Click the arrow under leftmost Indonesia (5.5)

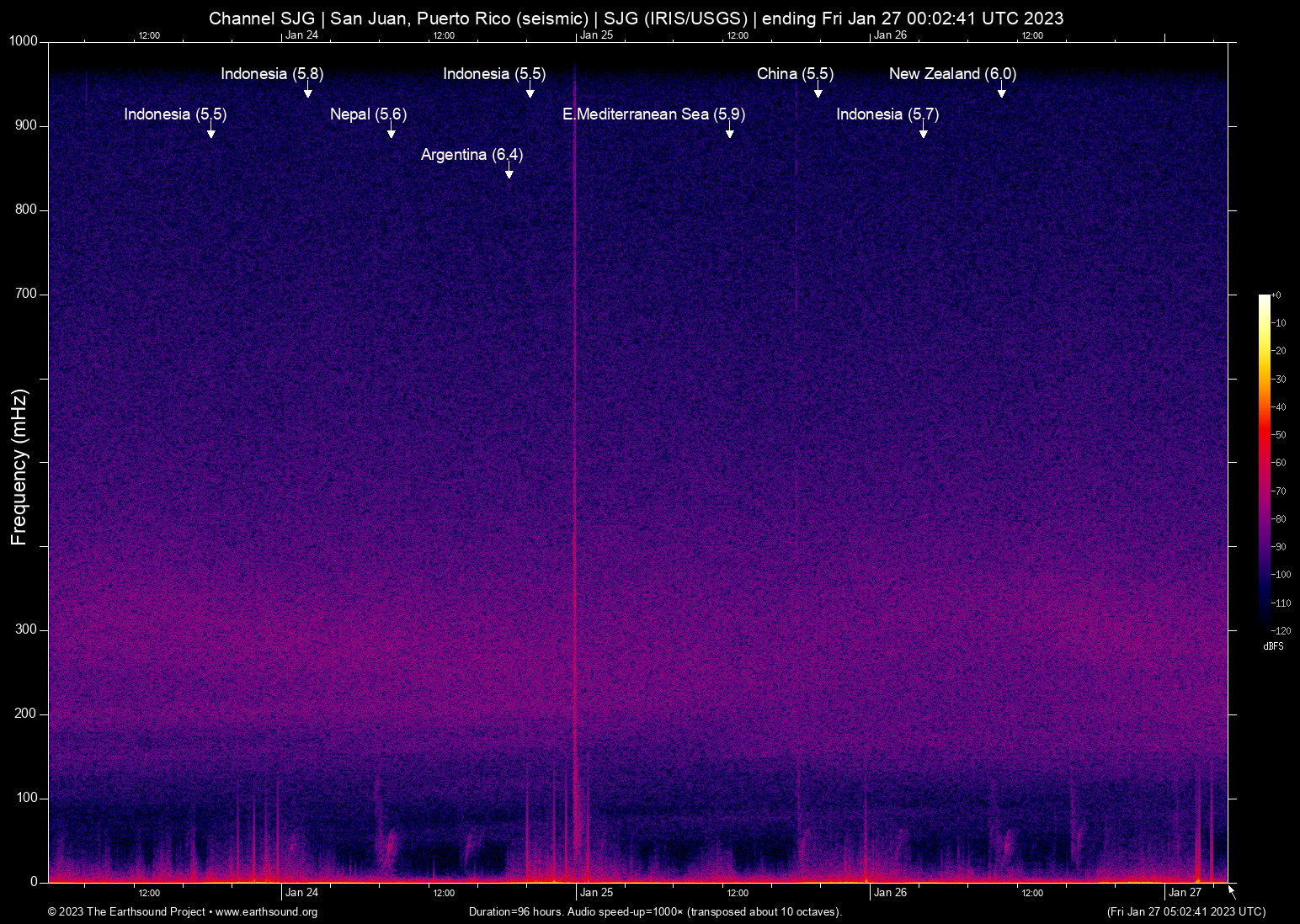211,132
